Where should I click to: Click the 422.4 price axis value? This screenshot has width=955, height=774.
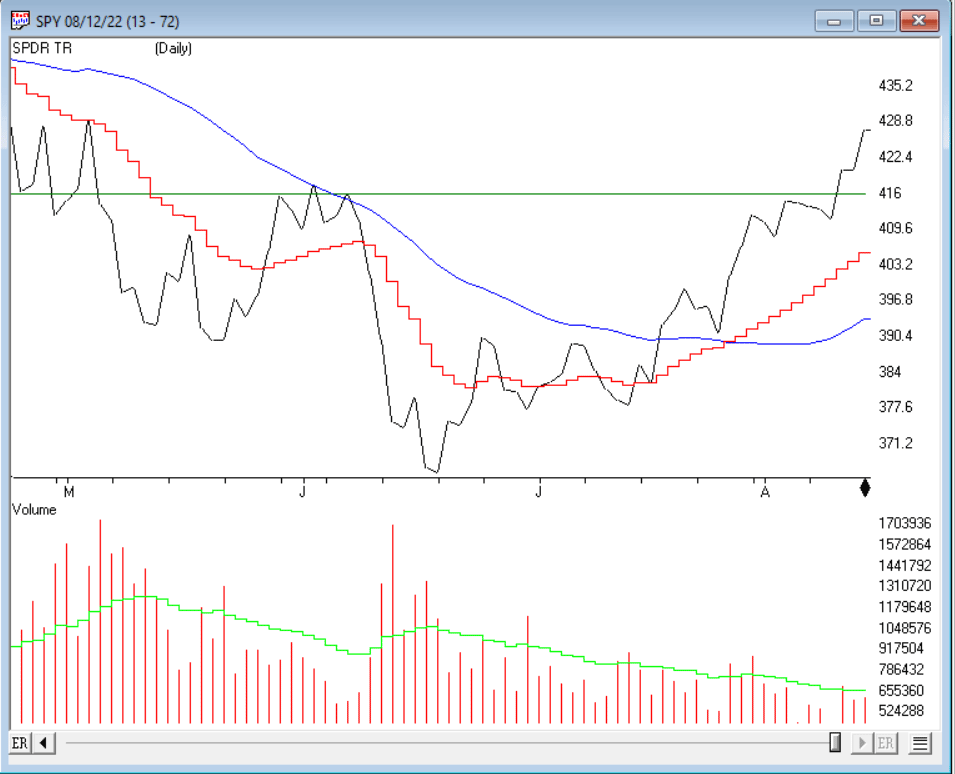(x=895, y=157)
